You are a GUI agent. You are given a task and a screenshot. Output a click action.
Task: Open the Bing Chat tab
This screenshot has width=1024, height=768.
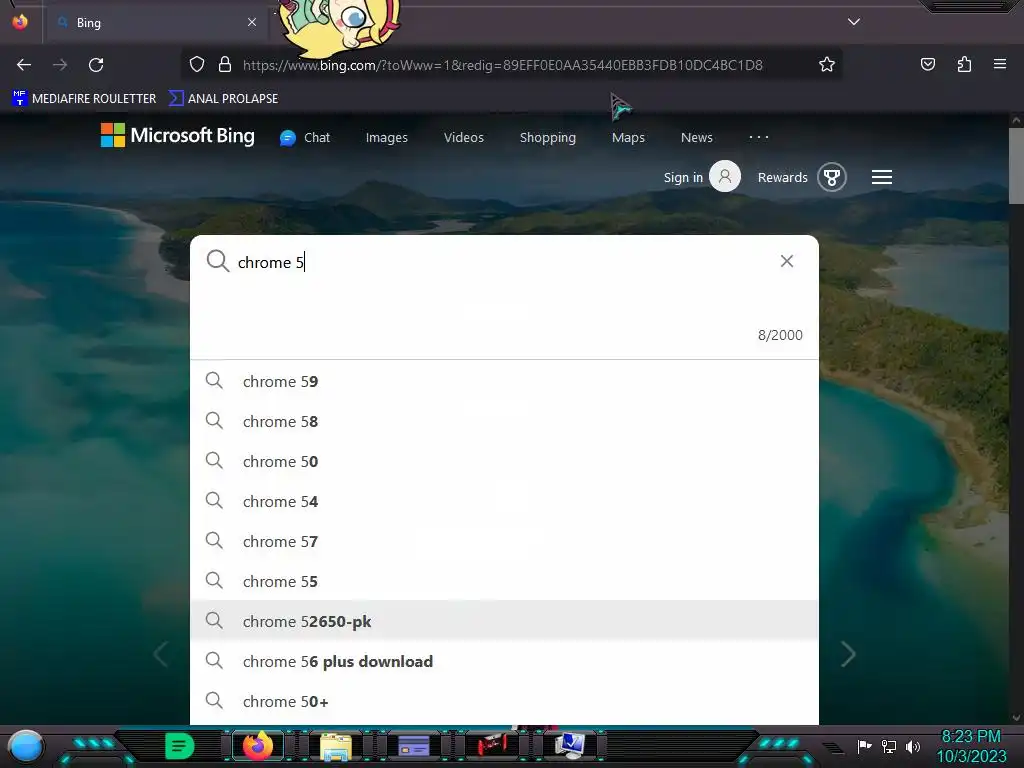tap(305, 138)
